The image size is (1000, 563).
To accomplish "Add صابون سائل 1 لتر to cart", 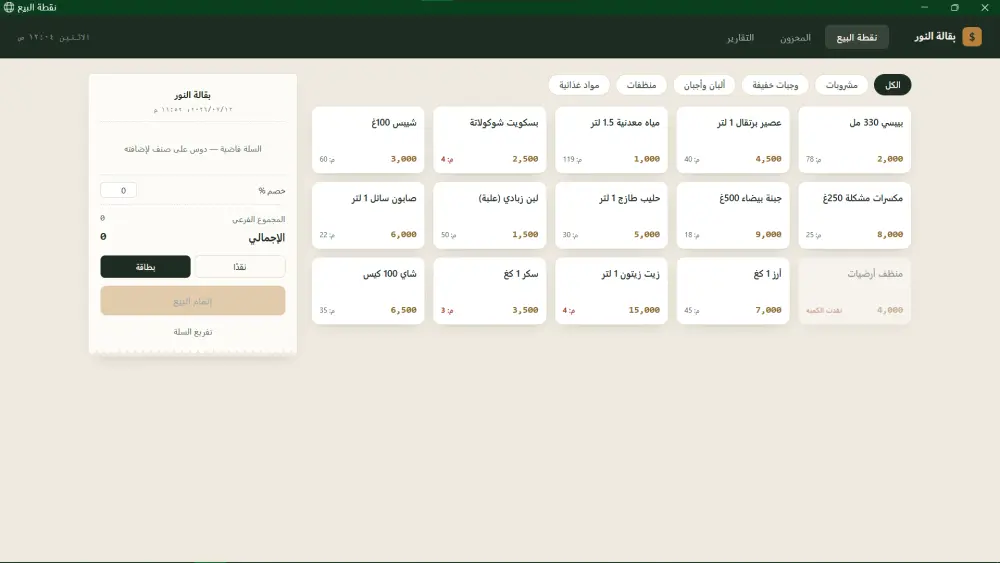I will [368, 216].
